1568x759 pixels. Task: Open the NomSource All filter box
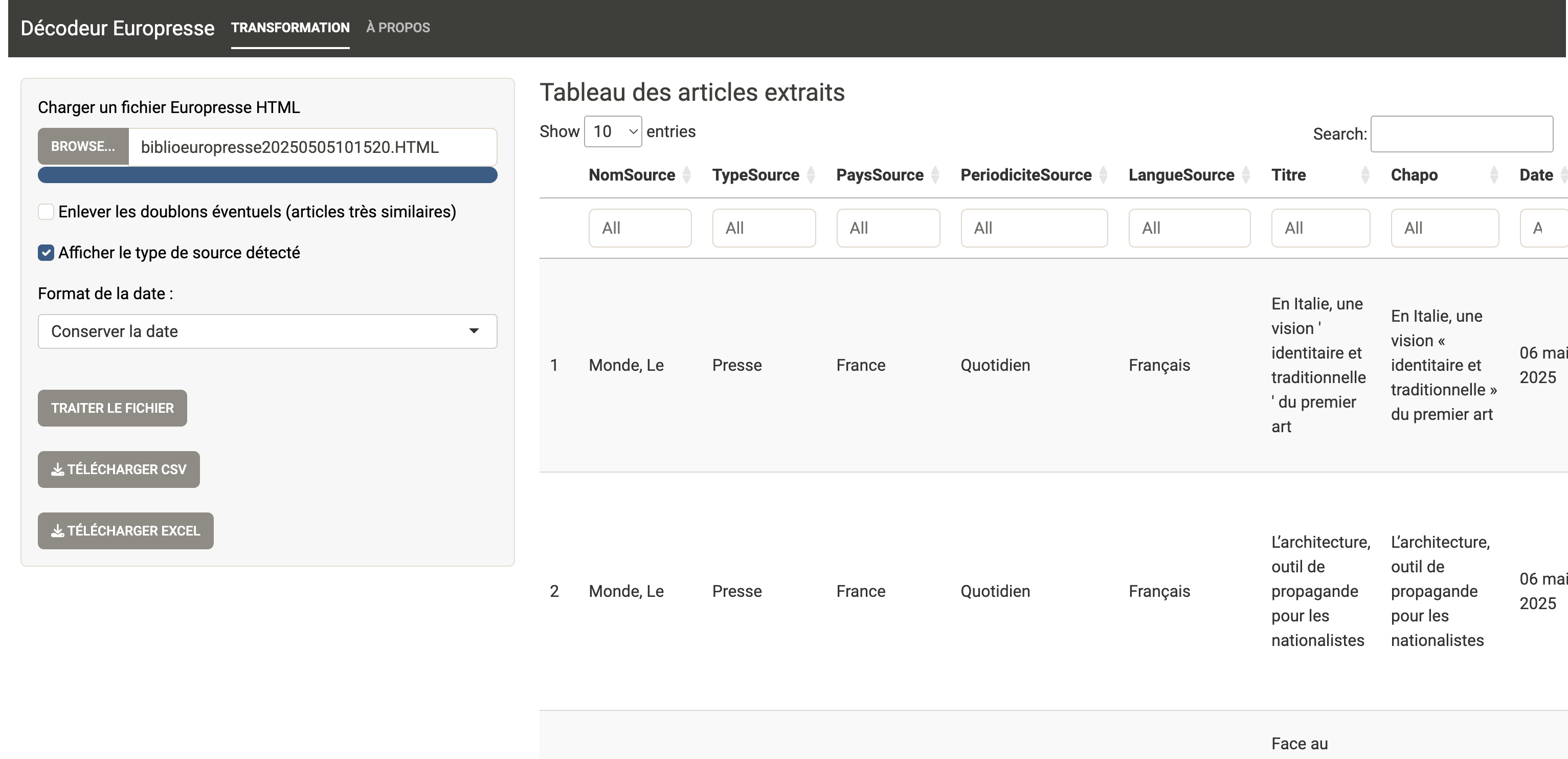click(640, 228)
